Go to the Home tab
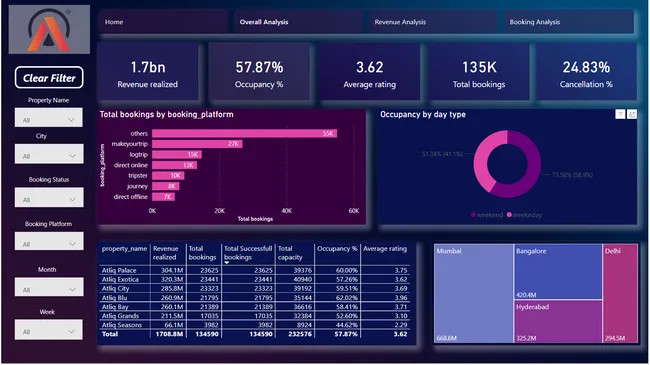The image size is (650, 365). tap(163, 22)
